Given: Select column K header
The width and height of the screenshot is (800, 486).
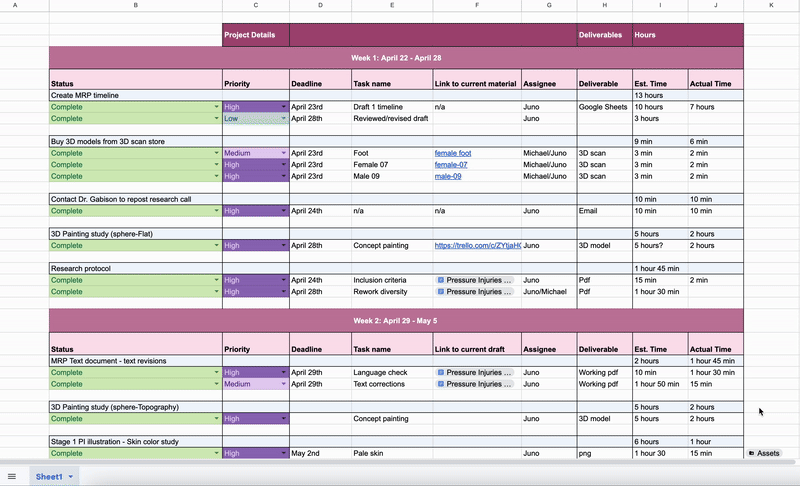Looking at the screenshot, I should pos(771,5).
